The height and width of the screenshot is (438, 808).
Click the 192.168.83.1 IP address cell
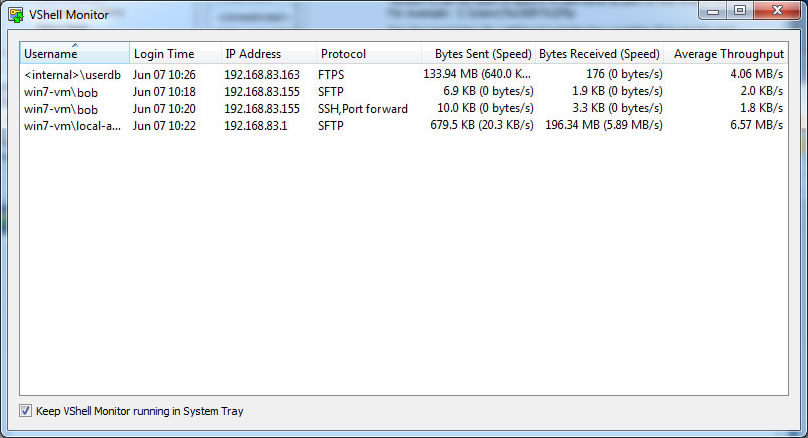[x=255, y=125]
